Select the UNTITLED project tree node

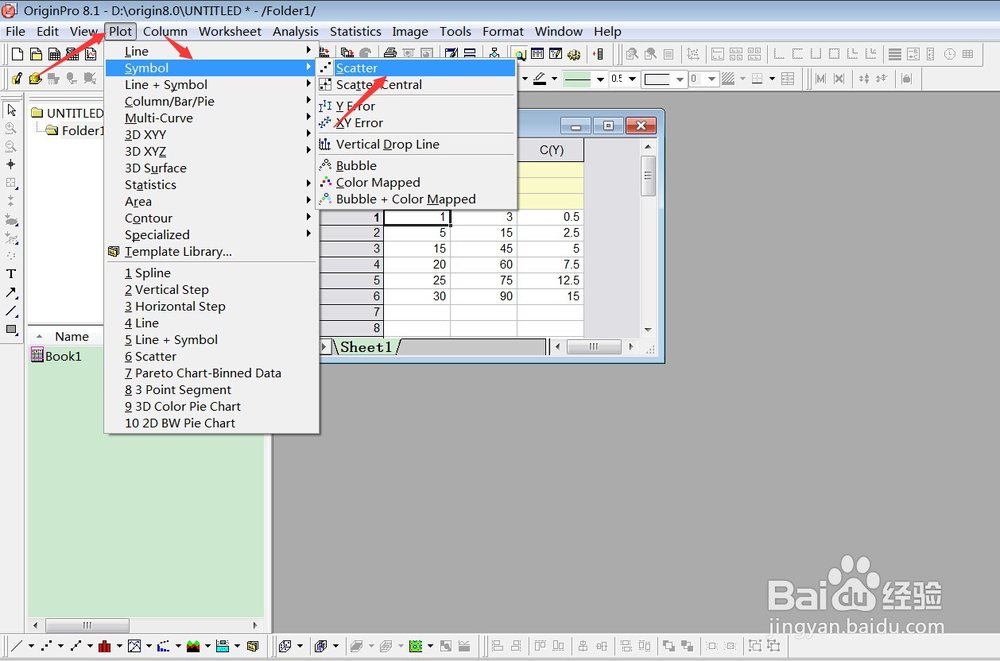(x=75, y=113)
